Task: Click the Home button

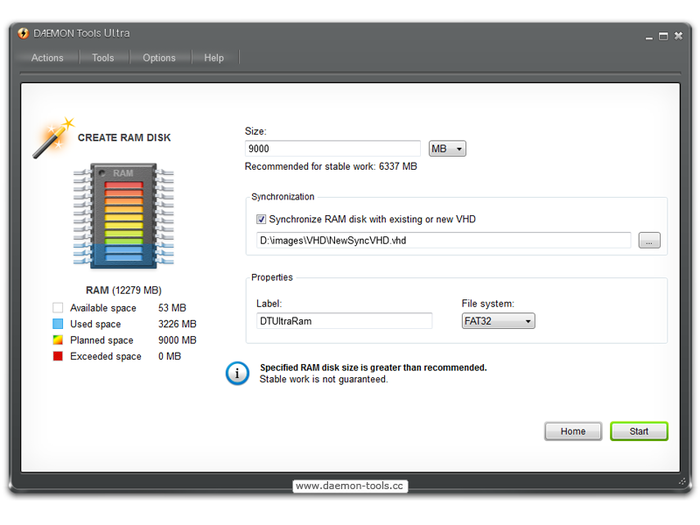Action: tap(573, 431)
